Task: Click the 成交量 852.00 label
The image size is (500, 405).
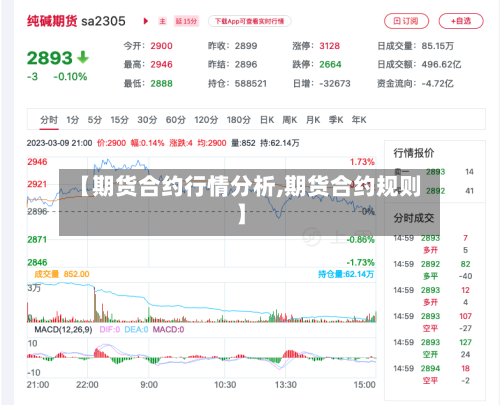Action: coord(62,274)
